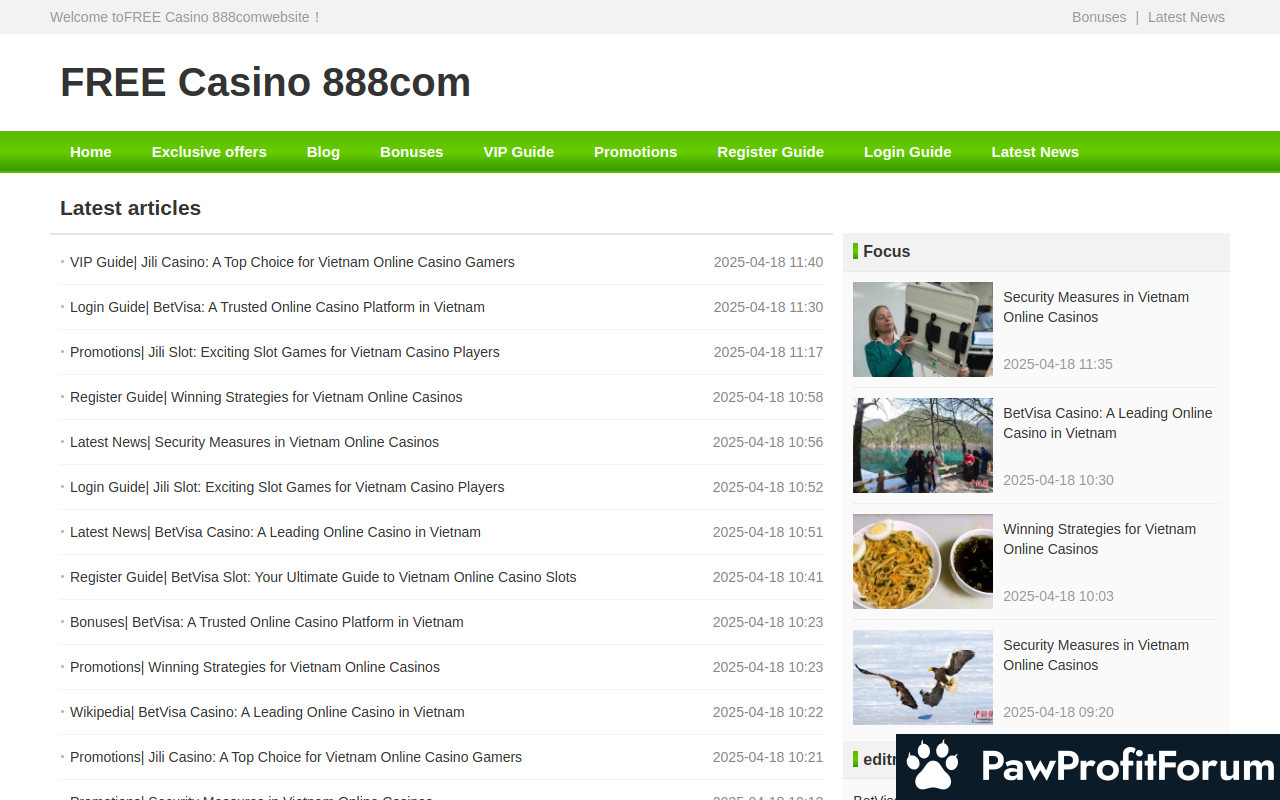The width and height of the screenshot is (1280, 800).
Task: Open the Register Guide BetVisa Slot Ultimate Guide article
Action: (x=323, y=577)
